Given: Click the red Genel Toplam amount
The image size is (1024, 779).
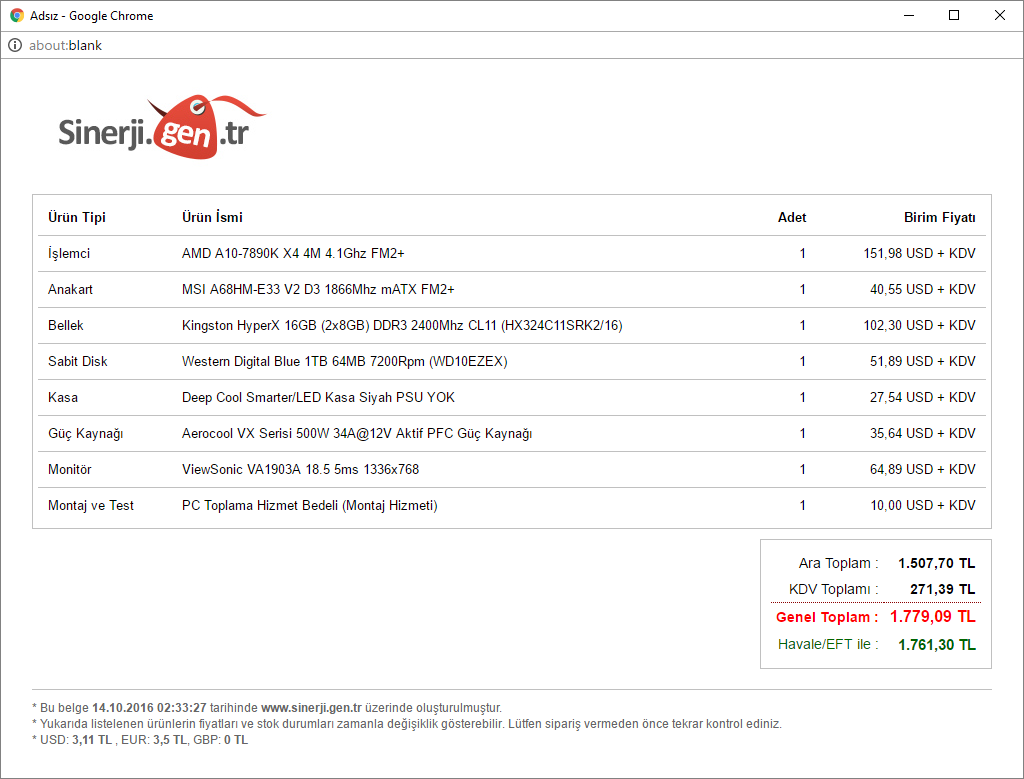Looking at the screenshot, I should [932, 617].
